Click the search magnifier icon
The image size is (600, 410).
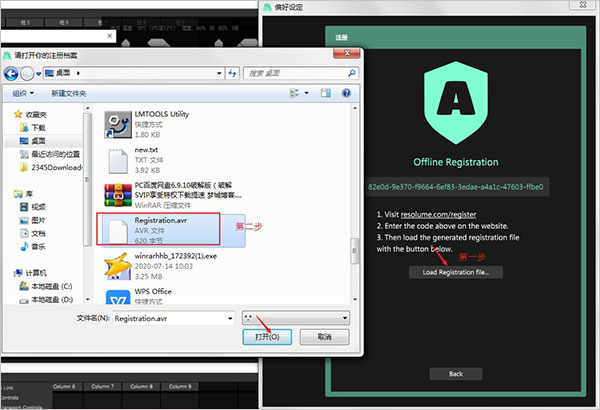352,73
